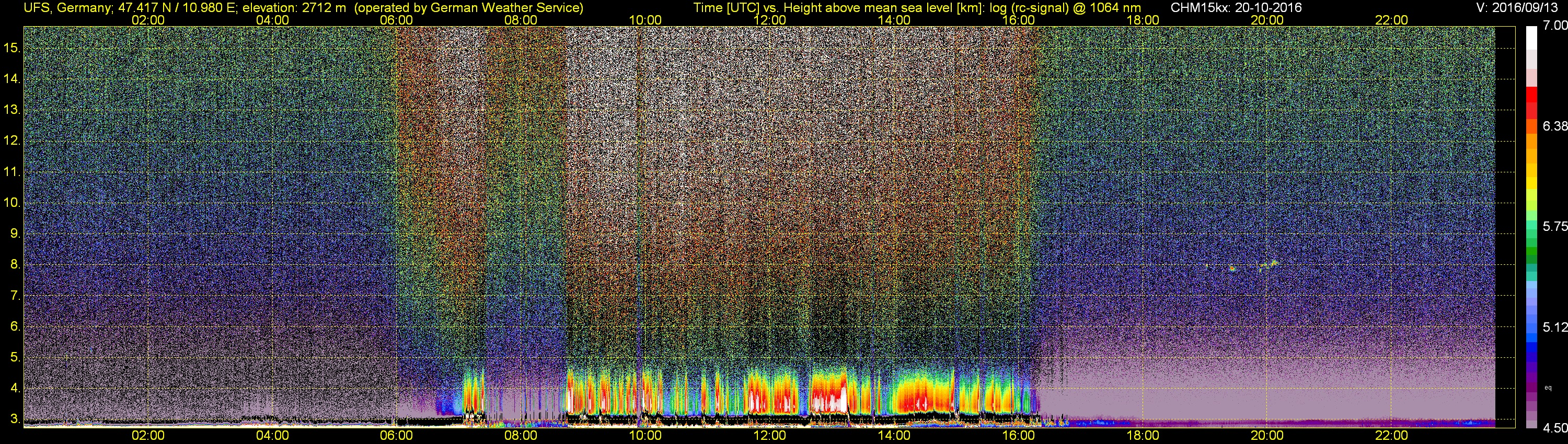Click the 12. km height axis label

click(12, 141)
